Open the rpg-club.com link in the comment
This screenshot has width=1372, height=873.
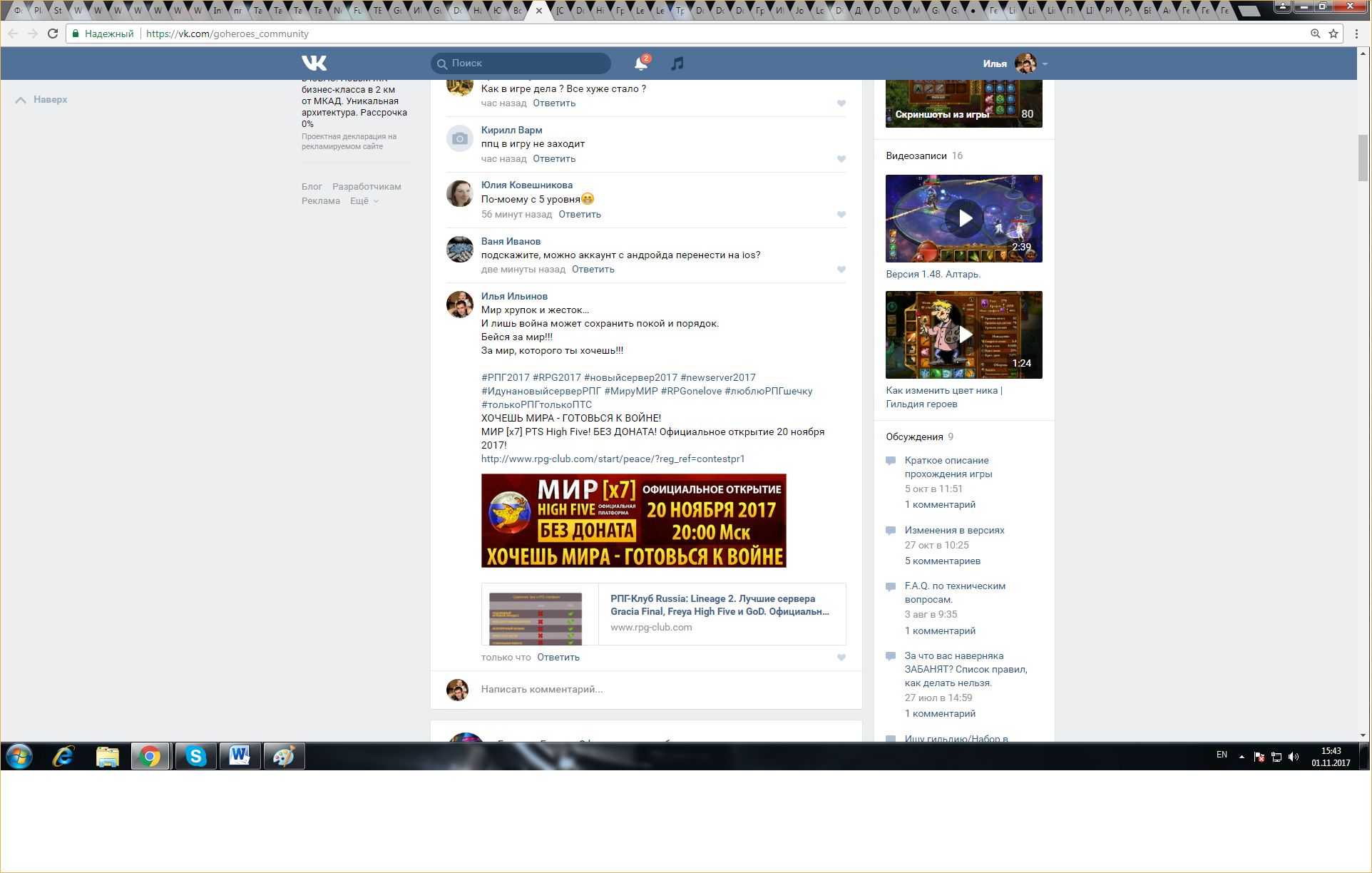613,459
